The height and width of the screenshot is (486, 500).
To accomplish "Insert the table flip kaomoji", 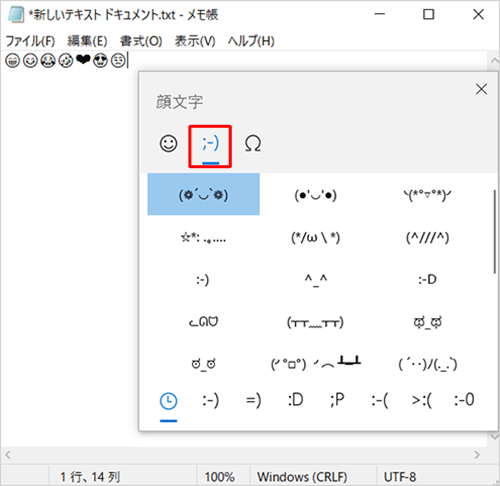I will pos(315,363).
